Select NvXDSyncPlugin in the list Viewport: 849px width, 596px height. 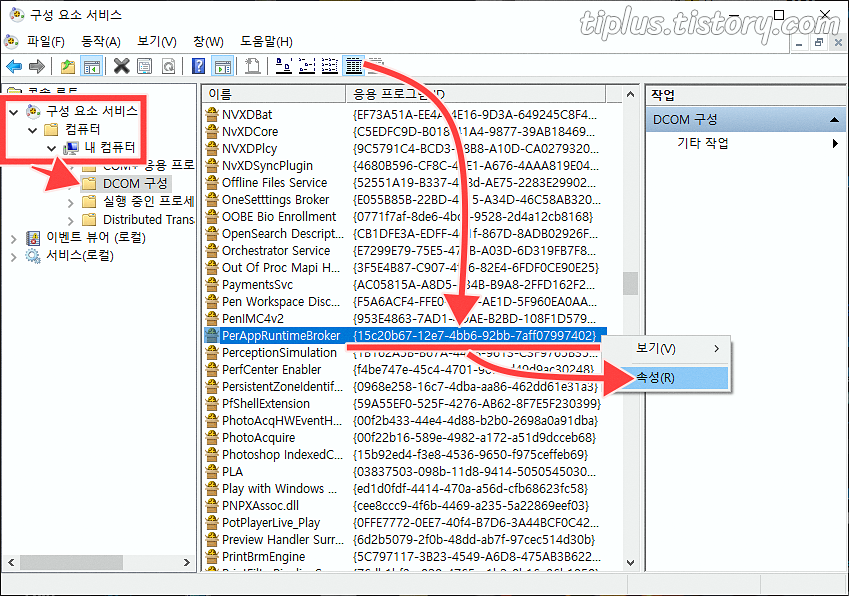point(267,166)
